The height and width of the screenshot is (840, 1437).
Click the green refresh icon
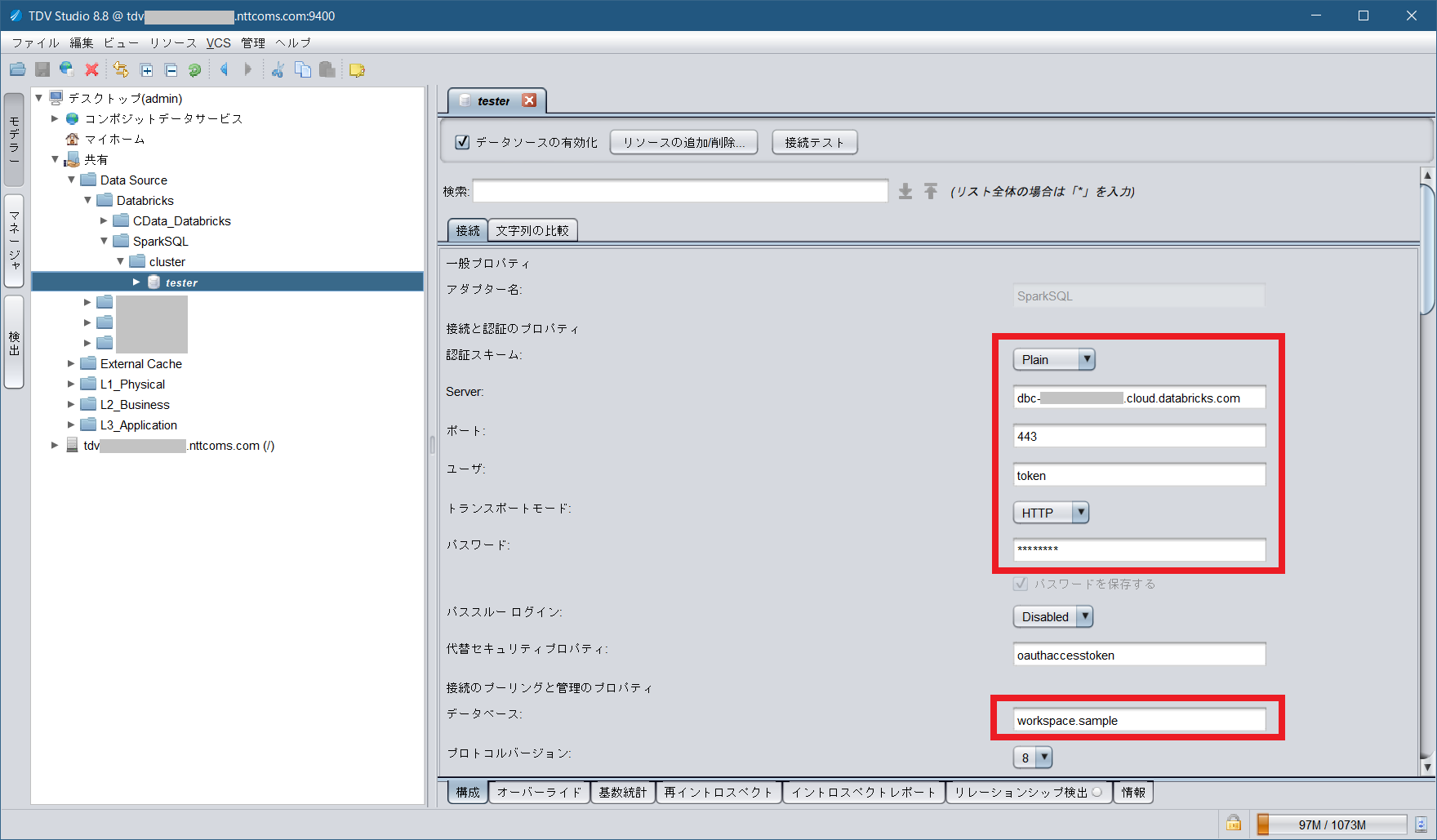click(x=194, y=70)
